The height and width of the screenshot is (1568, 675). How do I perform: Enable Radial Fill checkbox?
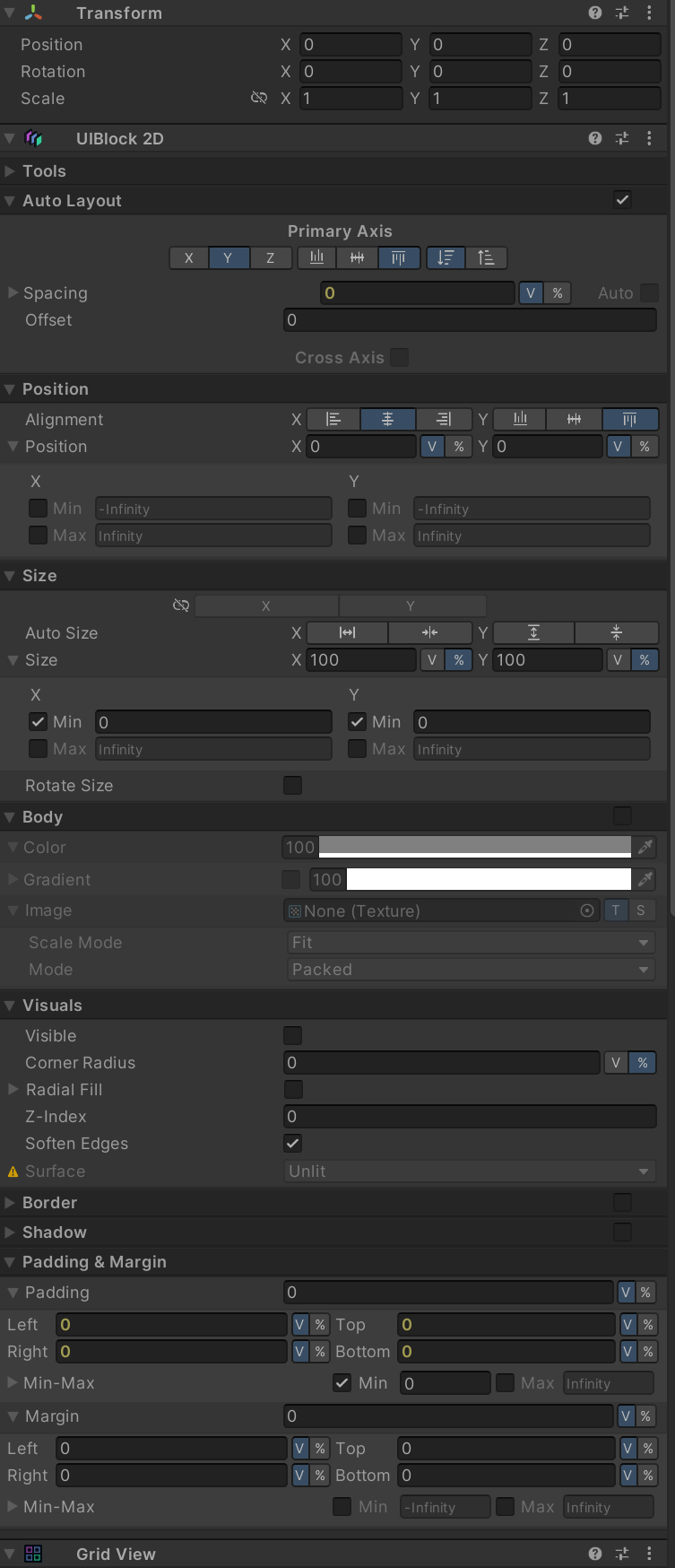292,1089
